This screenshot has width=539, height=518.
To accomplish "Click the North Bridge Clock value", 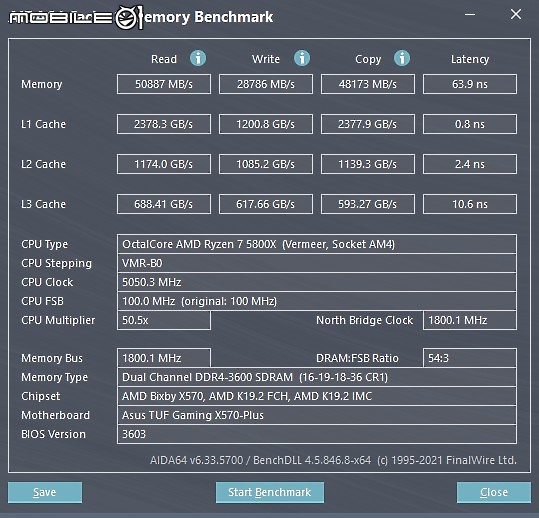I will [x=470, y=320].
